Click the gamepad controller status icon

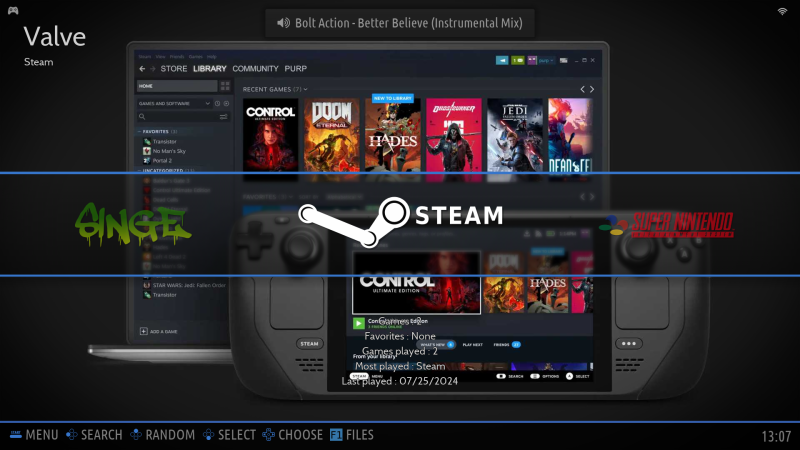point(13,11)
